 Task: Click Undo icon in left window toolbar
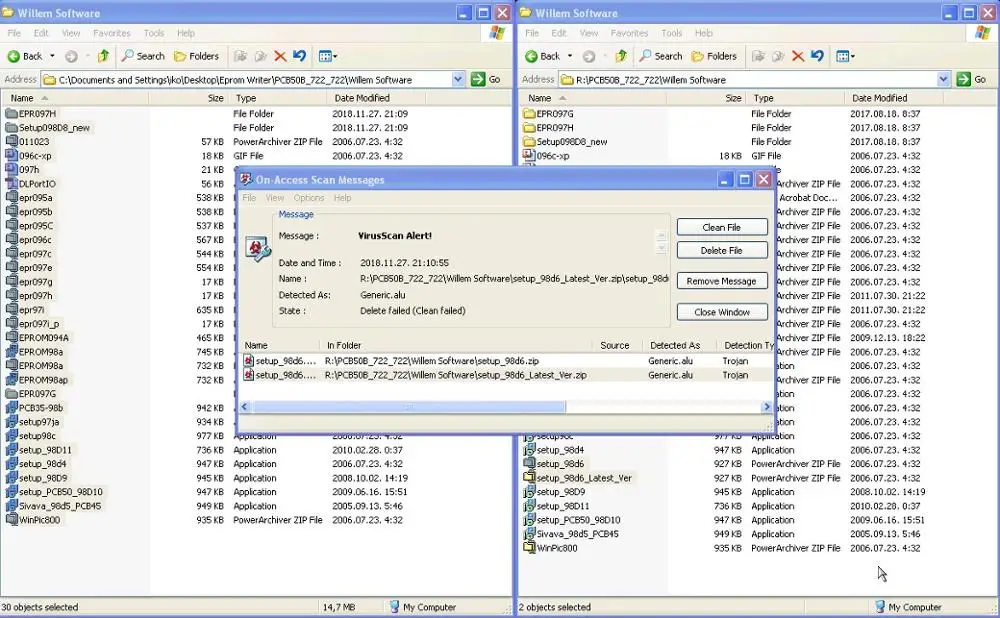tap(299, 56)
